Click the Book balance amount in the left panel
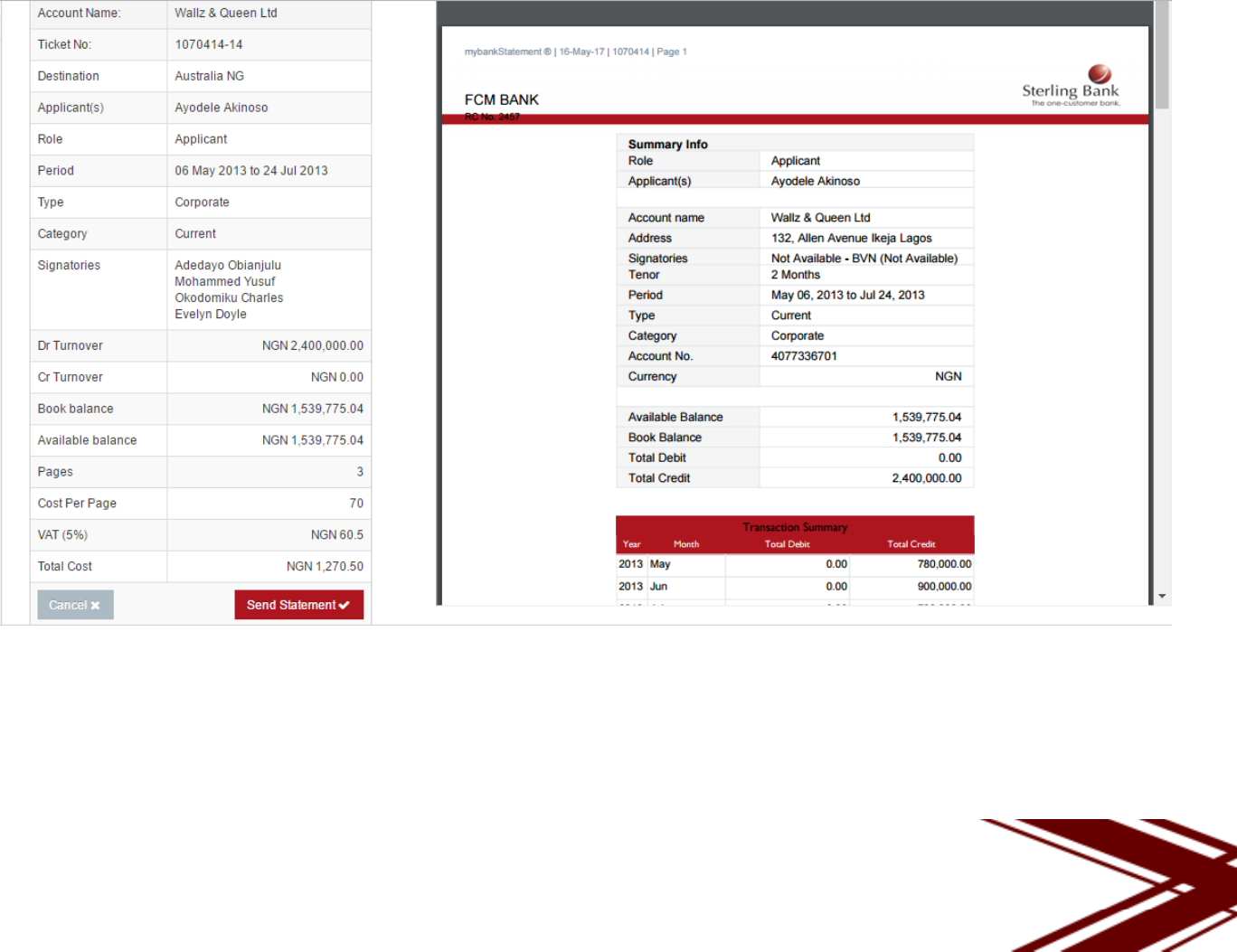This screenshot has width=1237, height=952. pyautogui.click(x=313, y=410)
